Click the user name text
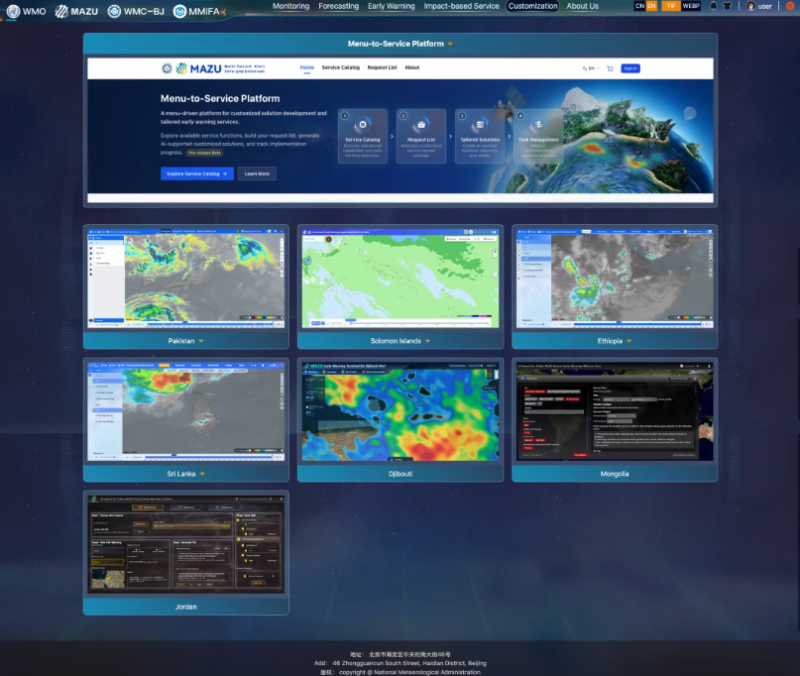Screen dimensions: 800x676 click(x=764, y=7)
